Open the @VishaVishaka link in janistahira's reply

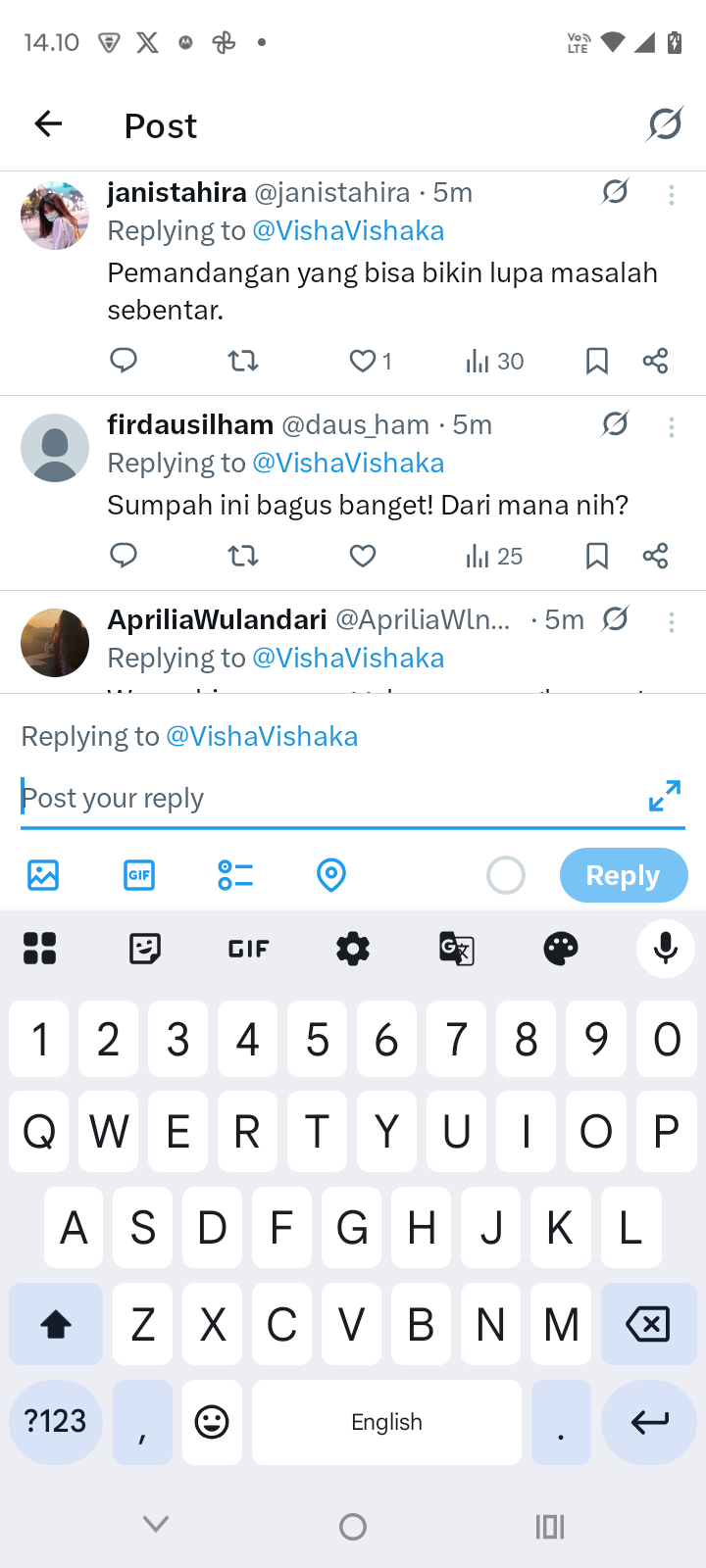click(348, 231)
